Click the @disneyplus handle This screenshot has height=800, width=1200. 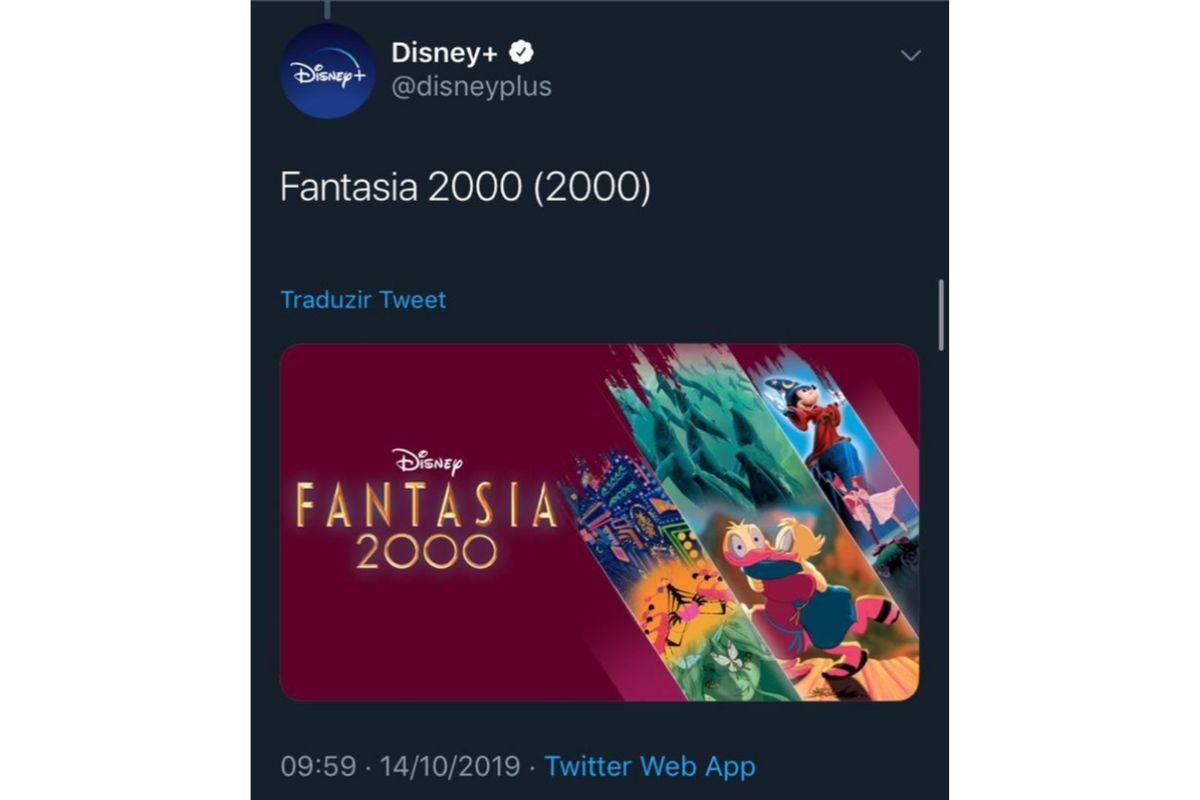point(471,87)
